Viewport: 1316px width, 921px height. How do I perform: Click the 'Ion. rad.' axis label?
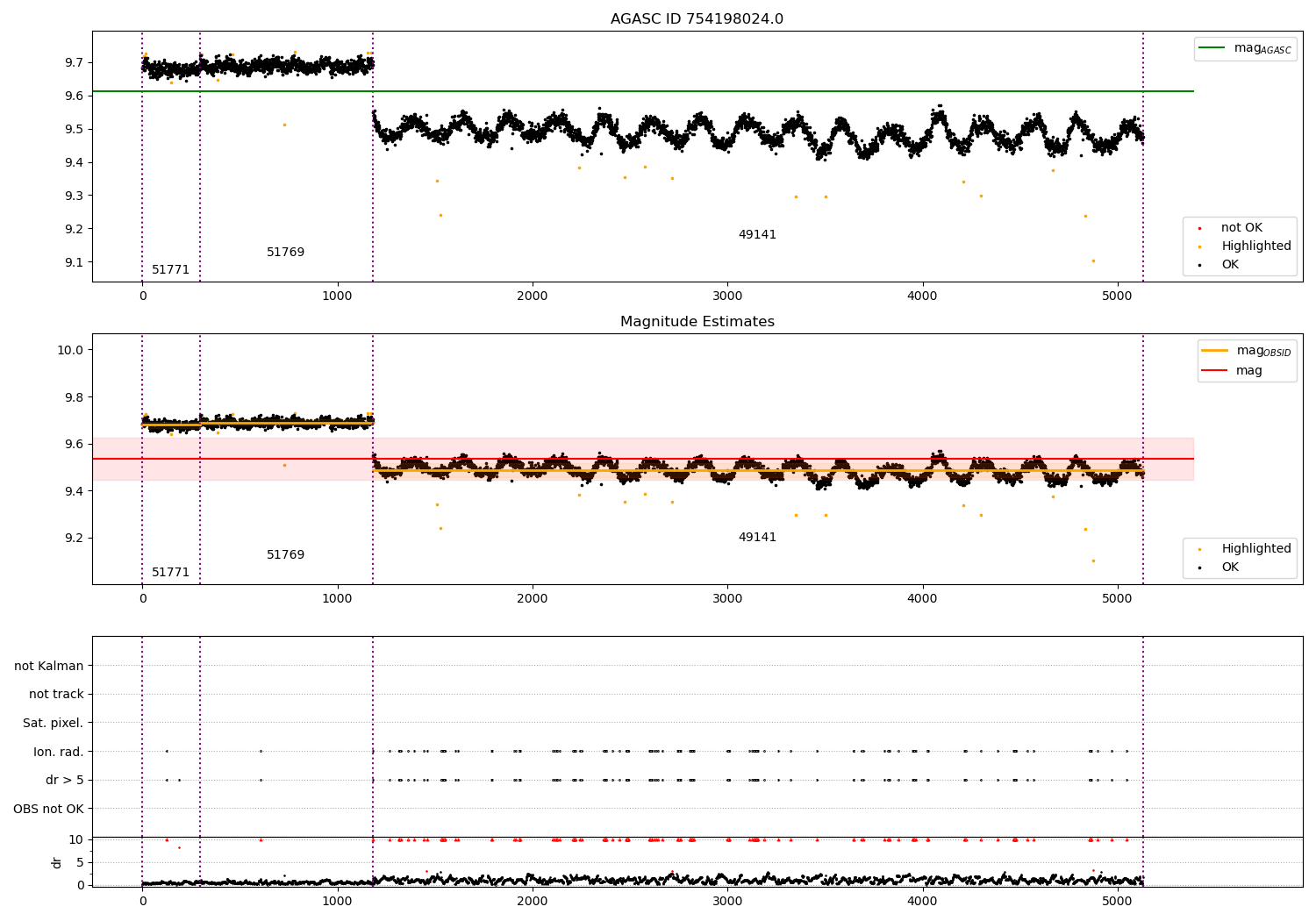click(x=59, y=752)
